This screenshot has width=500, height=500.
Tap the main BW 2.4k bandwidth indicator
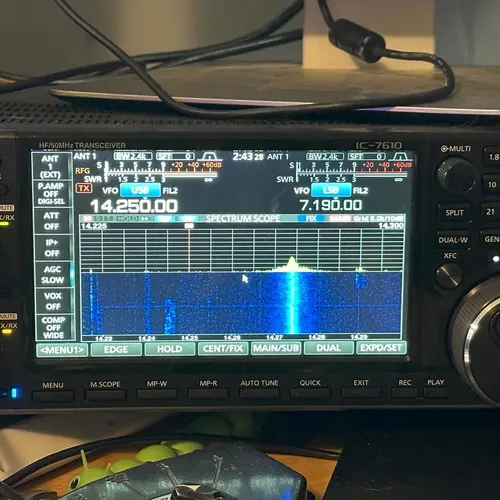tap(133, 156)
